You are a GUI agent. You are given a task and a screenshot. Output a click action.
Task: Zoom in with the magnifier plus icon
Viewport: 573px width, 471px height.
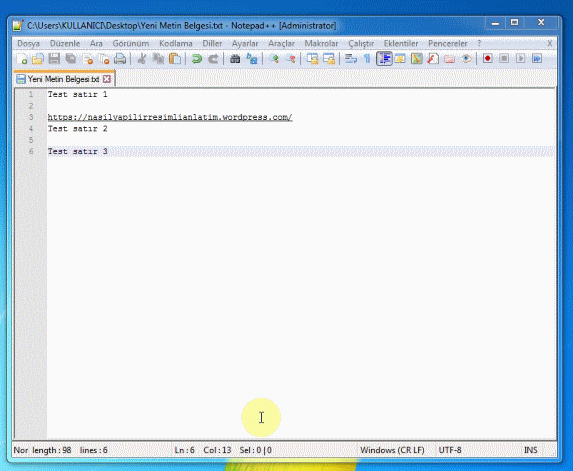tap(274, 58)
